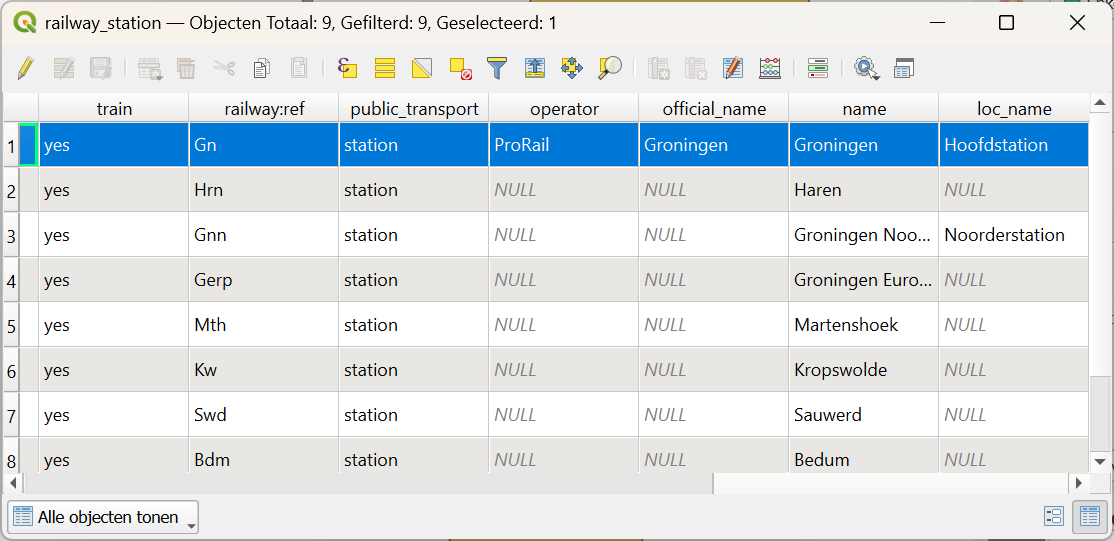Zoom map to selected rows magnifier icon
Image resolution: width=1114 pixels, height=541 pixels.
(610, 68)
